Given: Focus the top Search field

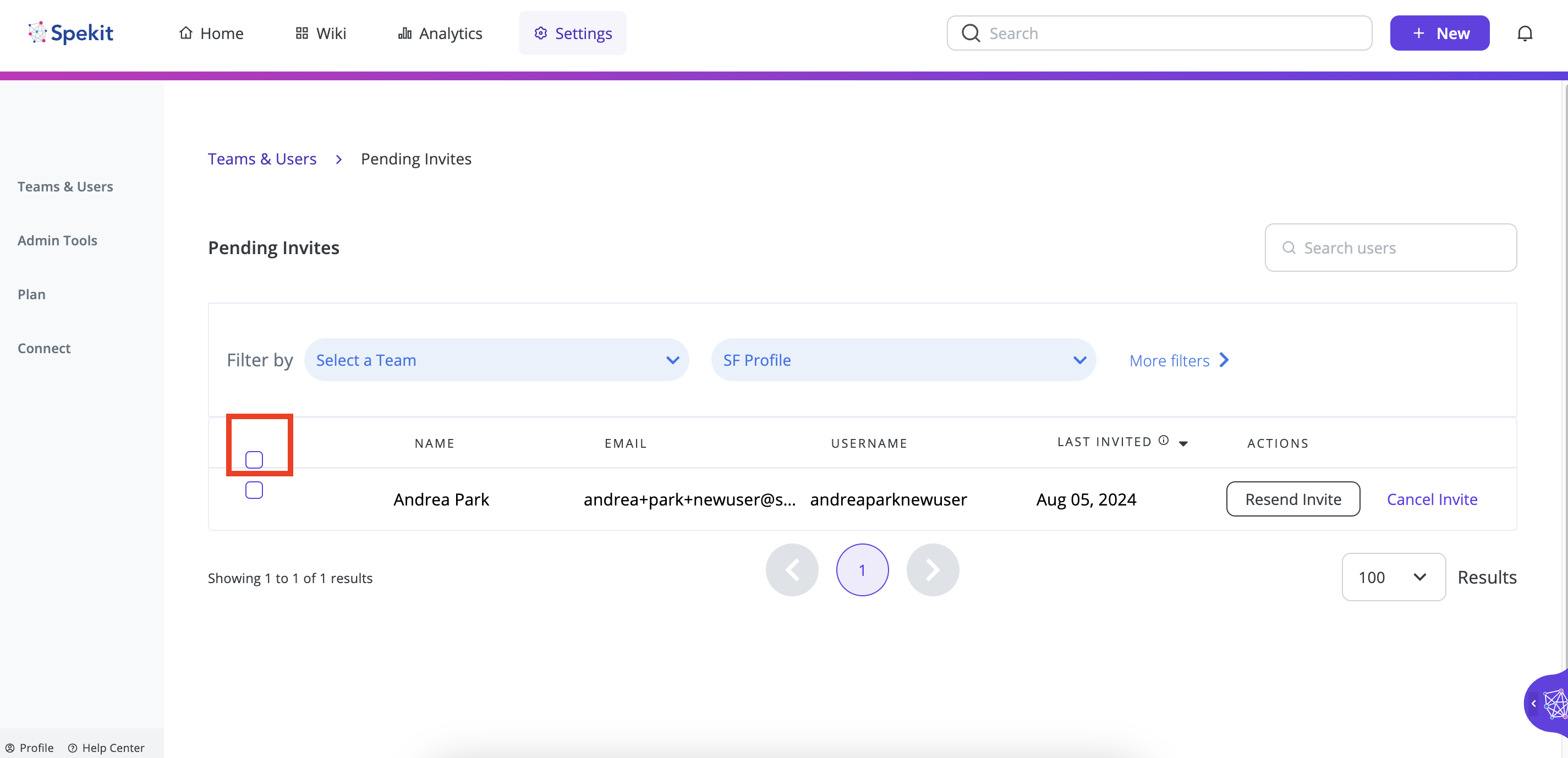Looking at the screenshot, I should coord(1159,34).
